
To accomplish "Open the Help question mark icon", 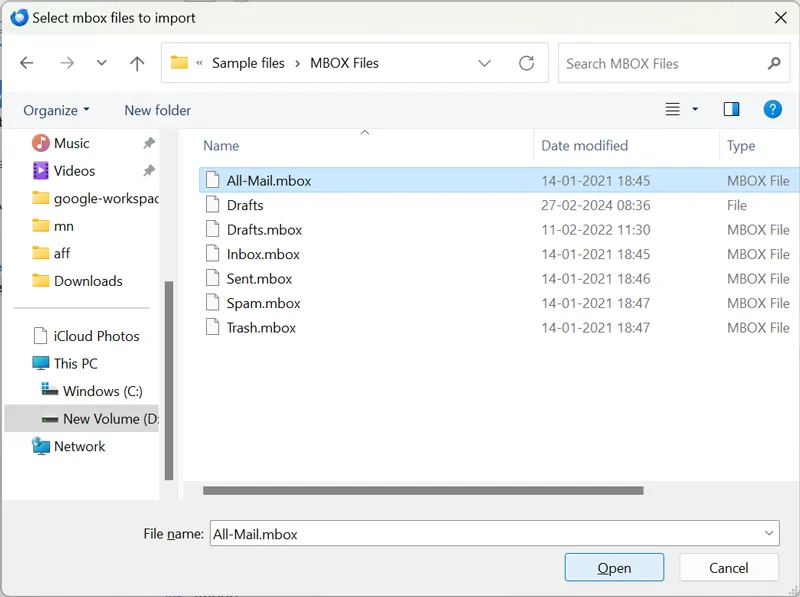I will pyautogui.click(x=772, y=109).
